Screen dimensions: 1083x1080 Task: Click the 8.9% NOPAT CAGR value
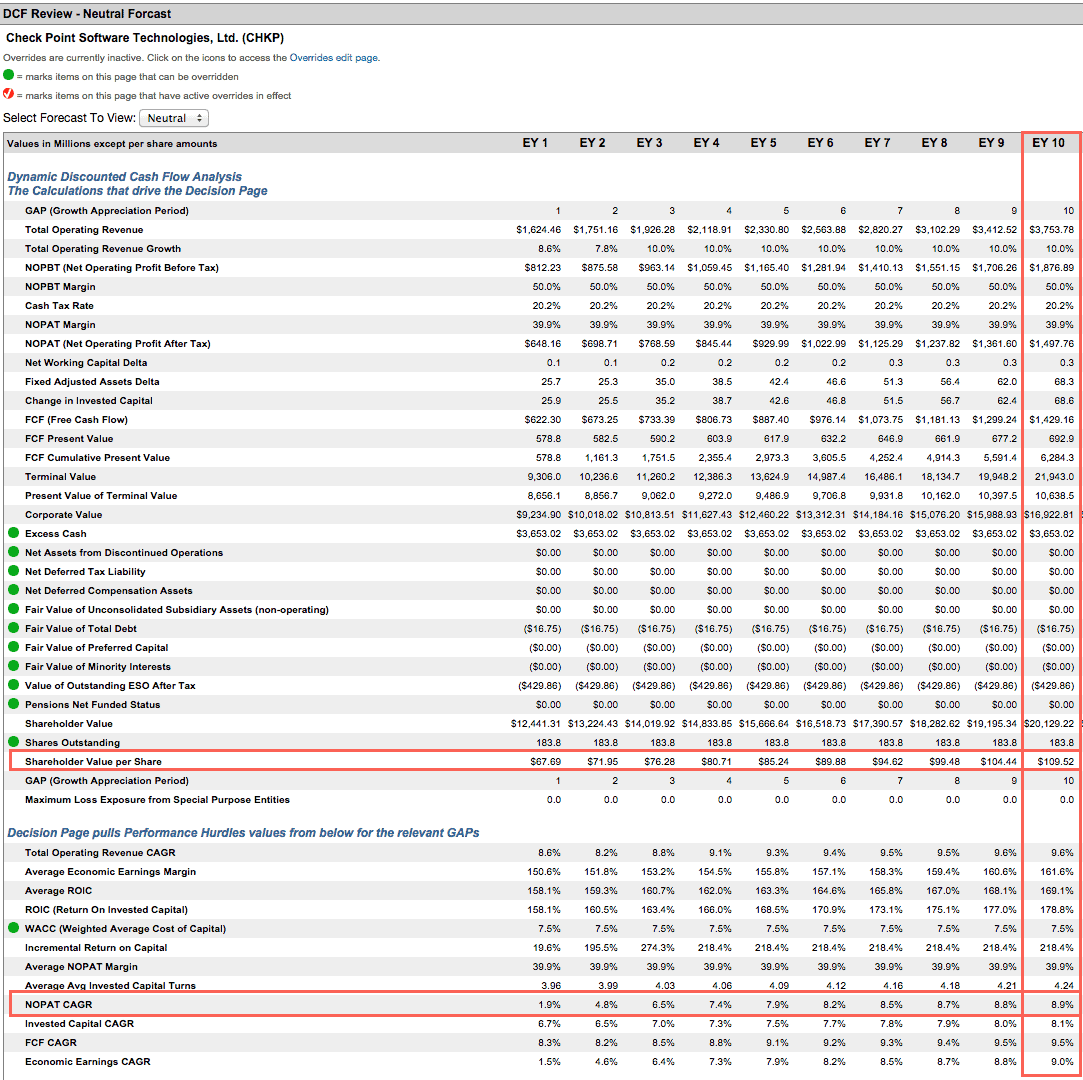point(1062,1005)
